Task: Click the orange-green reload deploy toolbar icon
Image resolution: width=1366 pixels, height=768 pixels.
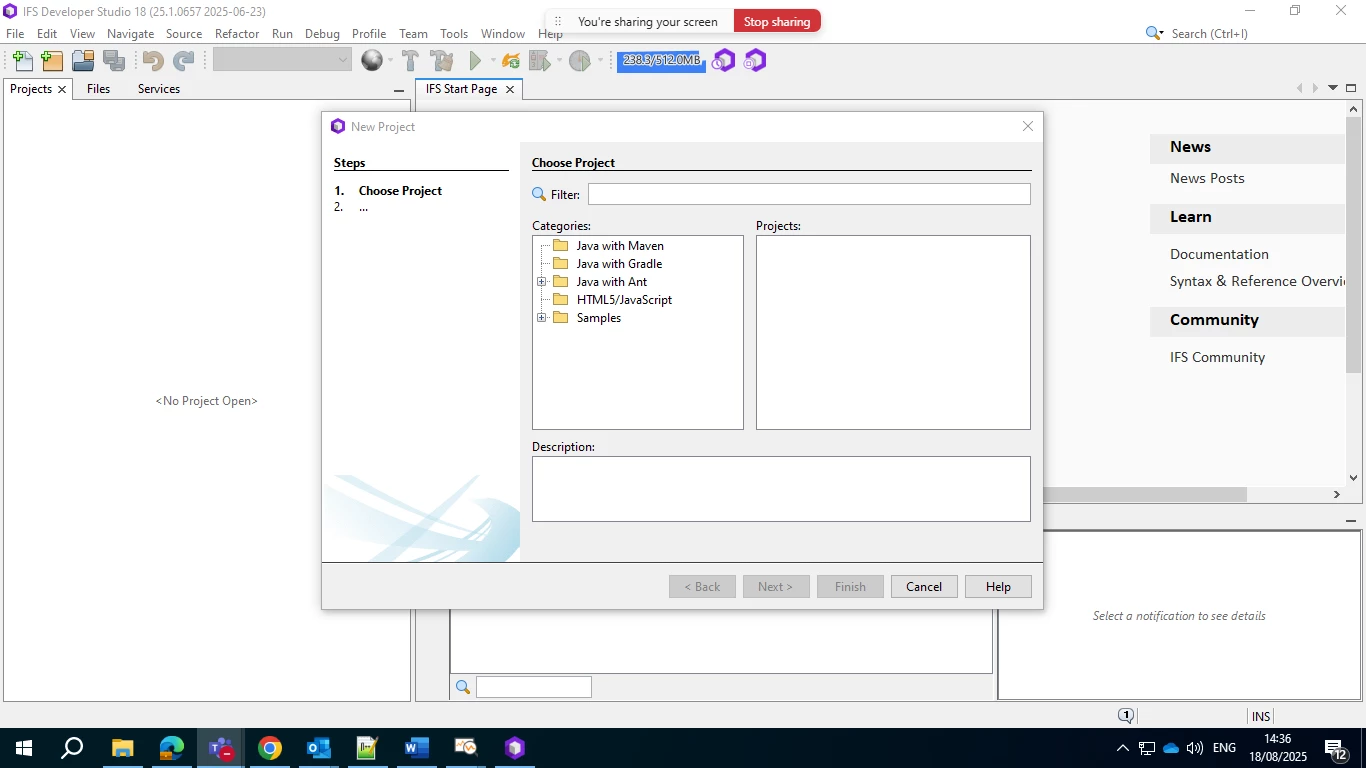Action: tap(511, 61)
